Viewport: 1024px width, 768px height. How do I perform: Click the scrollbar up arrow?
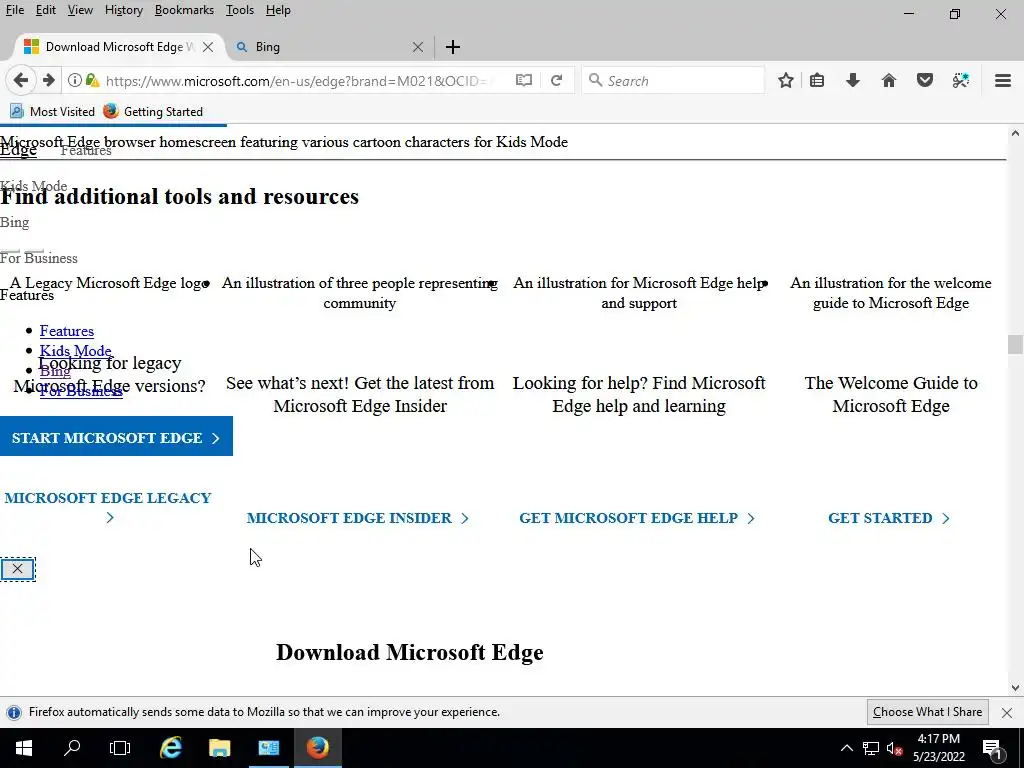tap(1015, 133)
